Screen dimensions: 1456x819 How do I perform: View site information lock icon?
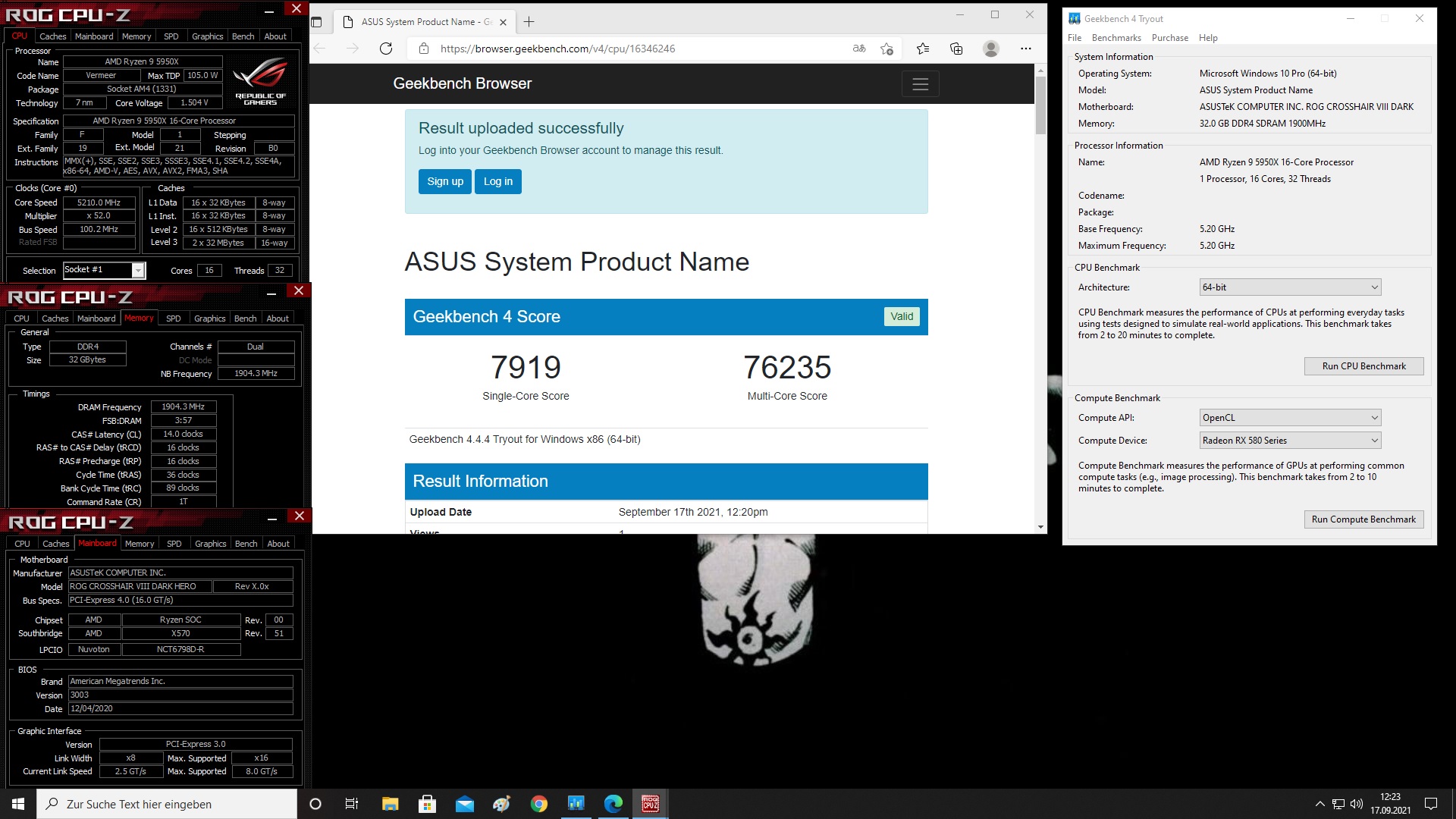coord(424,49)
